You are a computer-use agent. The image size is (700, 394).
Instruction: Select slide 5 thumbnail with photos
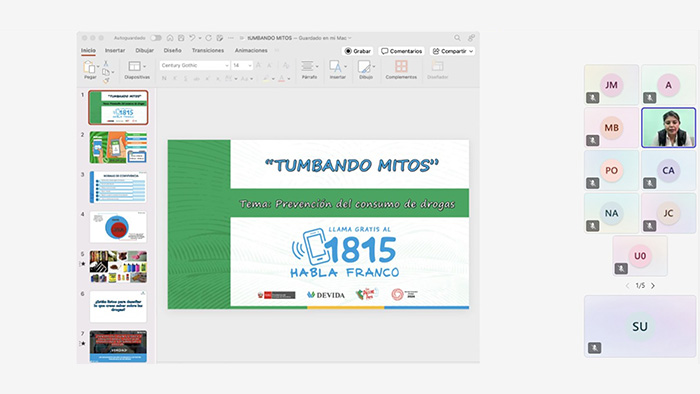[x=118, y=266]
